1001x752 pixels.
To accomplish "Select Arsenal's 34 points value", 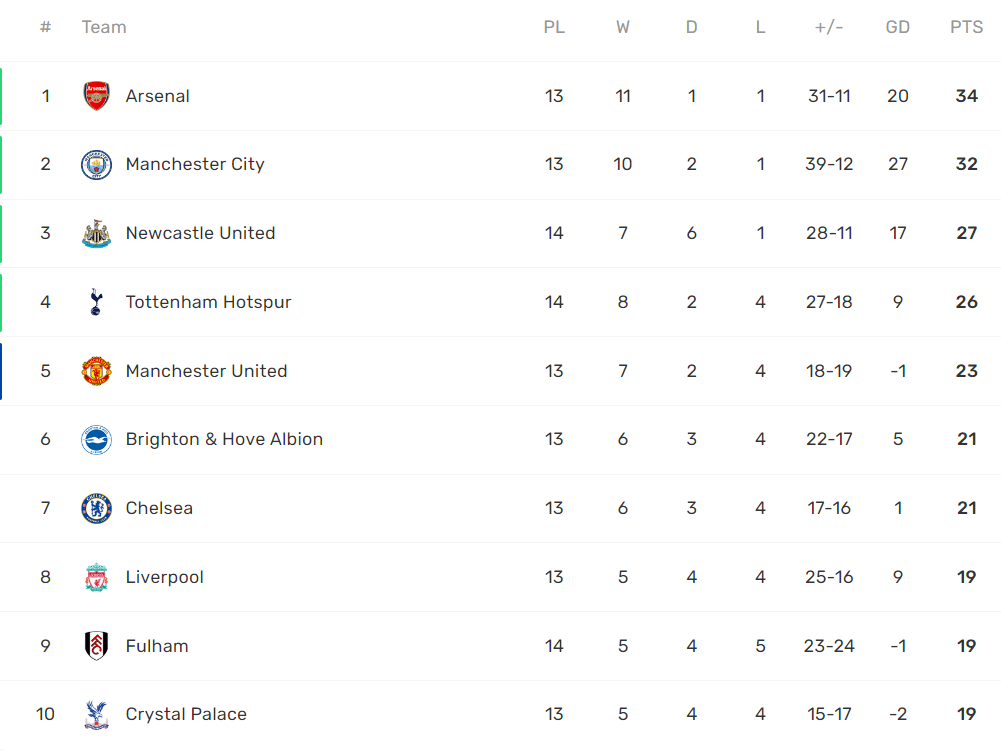I will (967, 96).
